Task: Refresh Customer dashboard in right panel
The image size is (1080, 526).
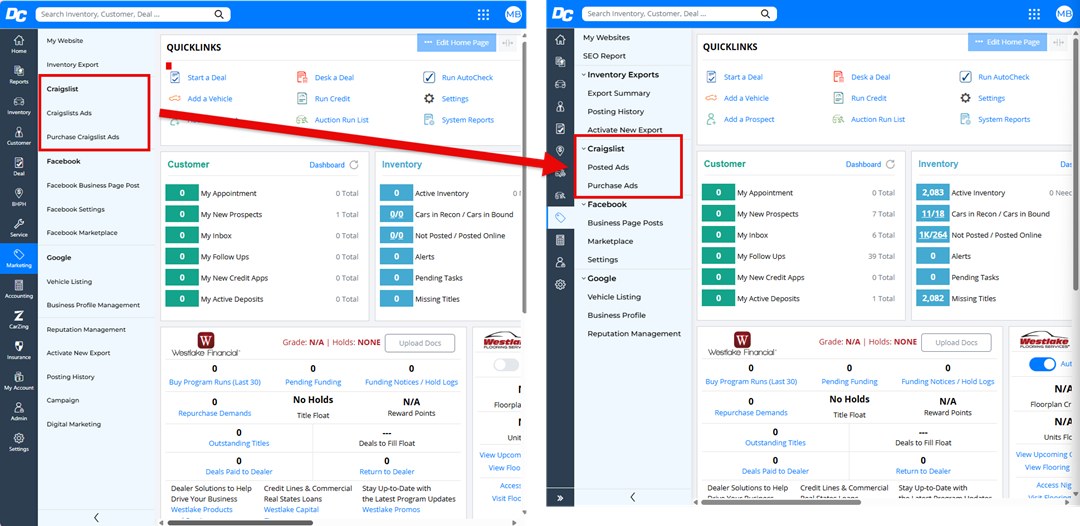Action: click(890, 164)
